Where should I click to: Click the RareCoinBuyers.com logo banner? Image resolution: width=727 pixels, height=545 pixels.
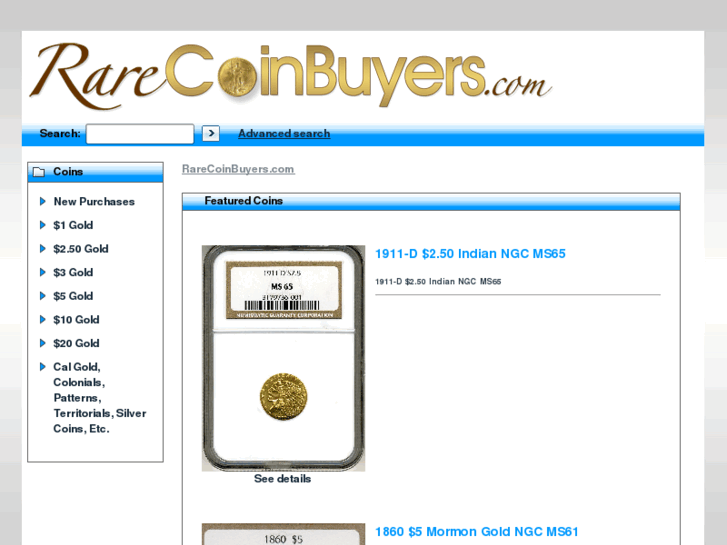(x=291, y=76)
